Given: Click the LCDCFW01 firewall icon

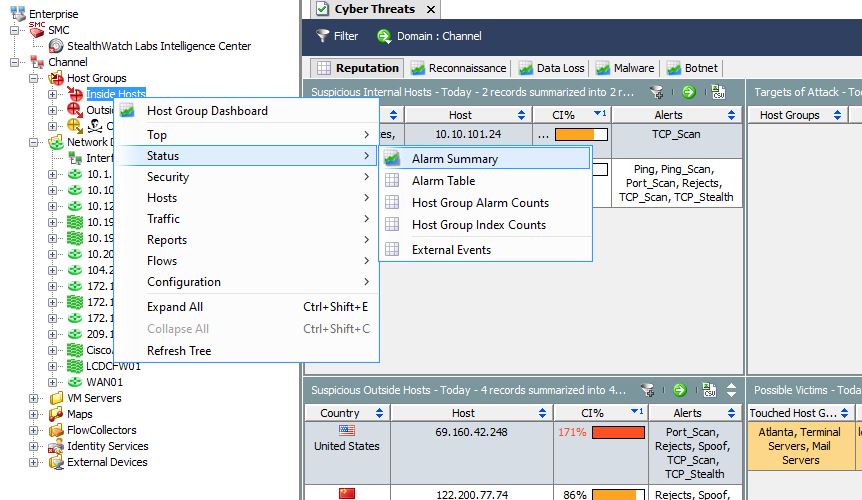Looking at the screenshot, I should 75,366.
